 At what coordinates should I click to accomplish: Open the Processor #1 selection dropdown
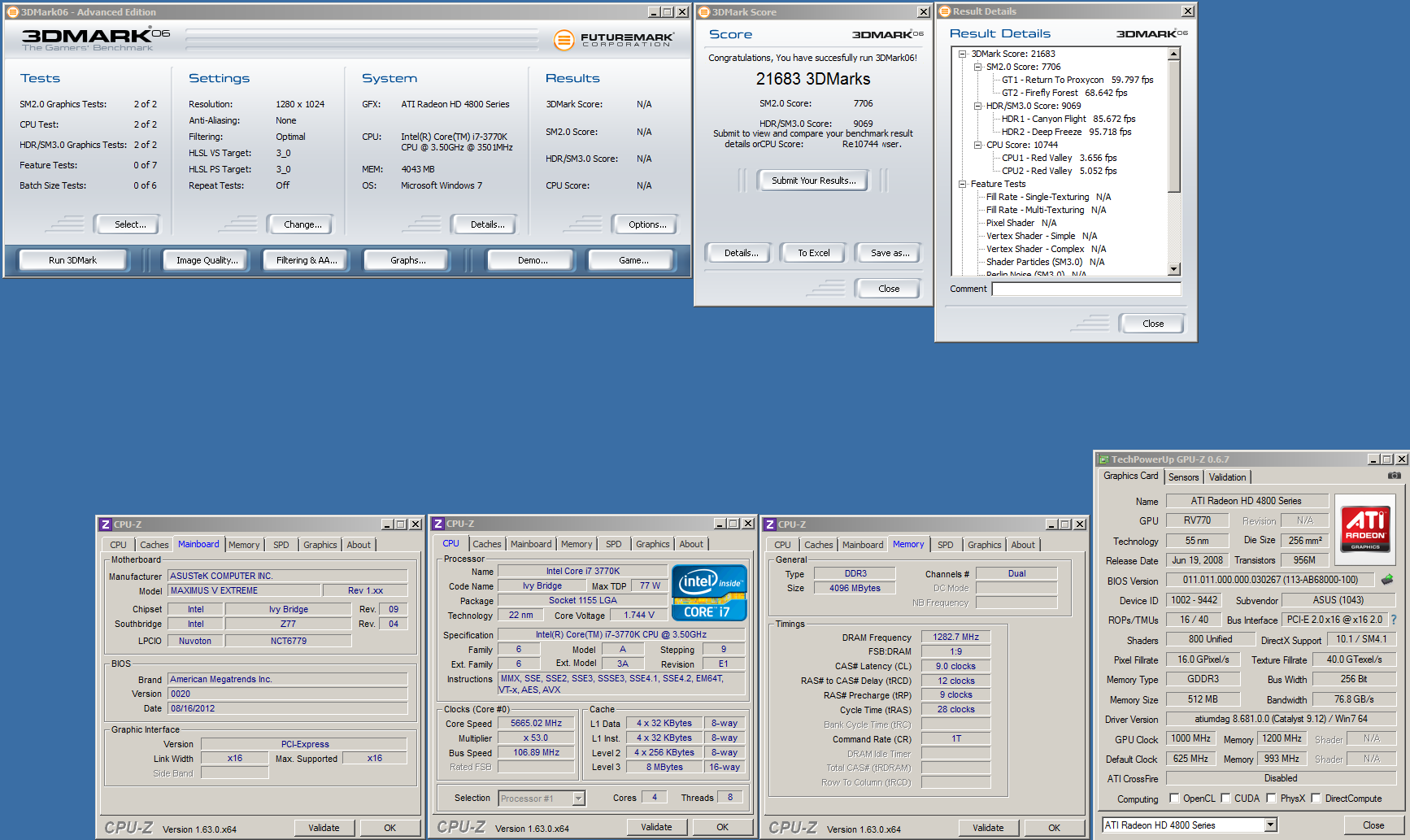coord(578,799)
